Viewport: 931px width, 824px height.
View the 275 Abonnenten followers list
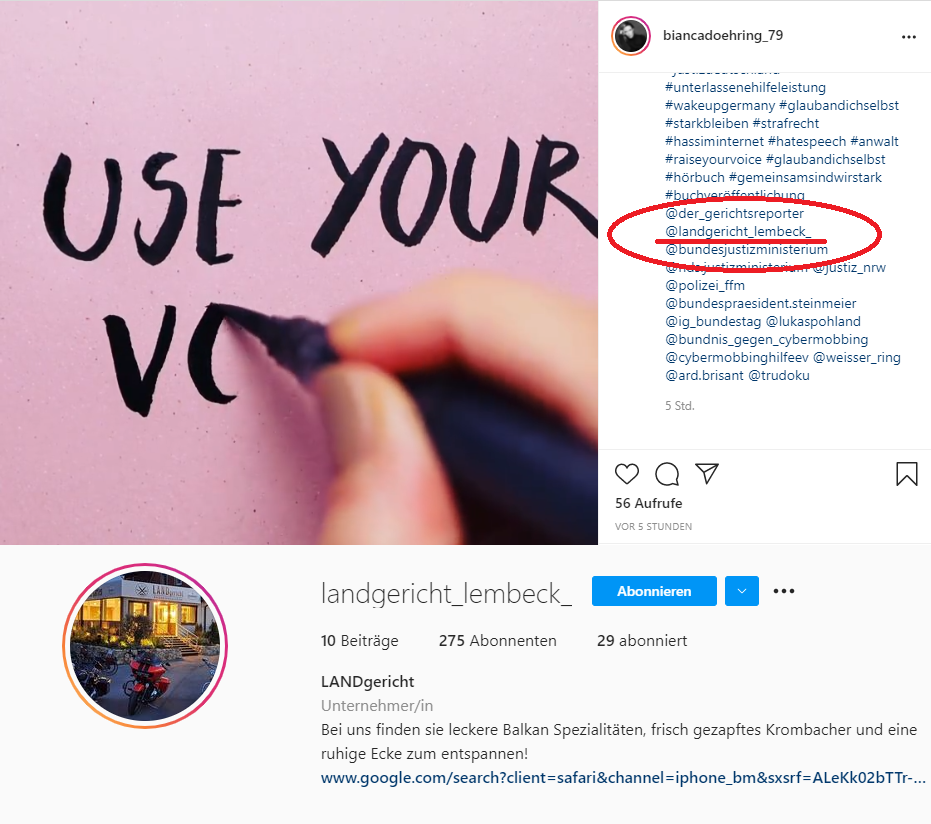click(498, 641)
